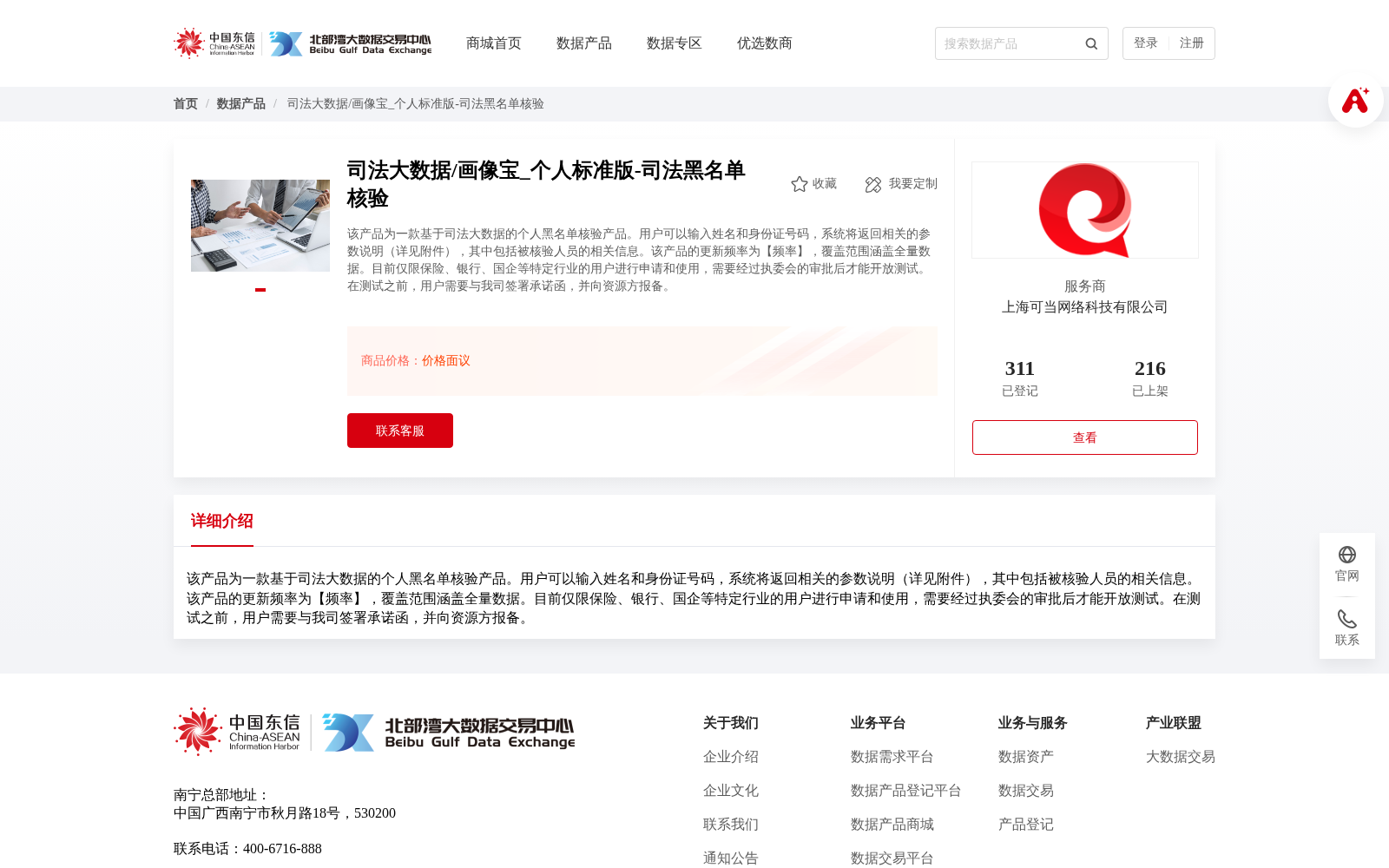Image resolution: width=1389 pixels, height=868 pixels.
Task: Open the 商城首页 menu item
Action: pos(494,43)
